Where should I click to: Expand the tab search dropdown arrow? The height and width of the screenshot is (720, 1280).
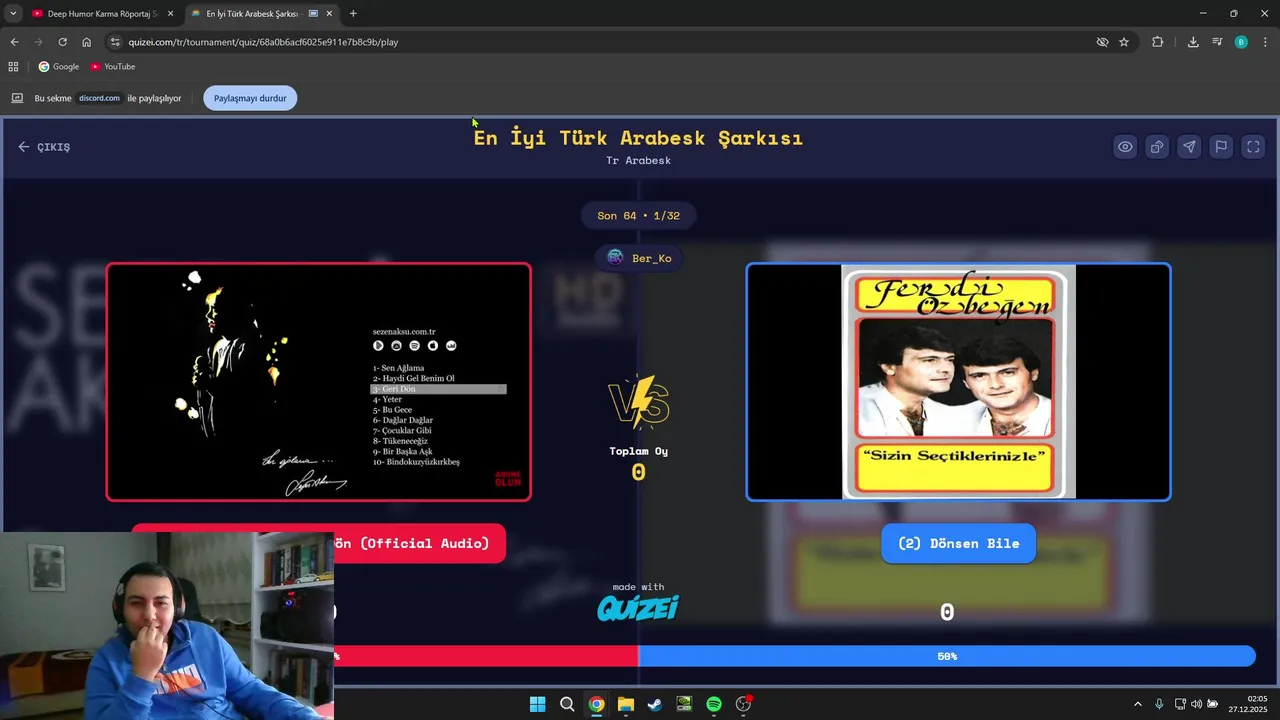click(x=12, y=14)
